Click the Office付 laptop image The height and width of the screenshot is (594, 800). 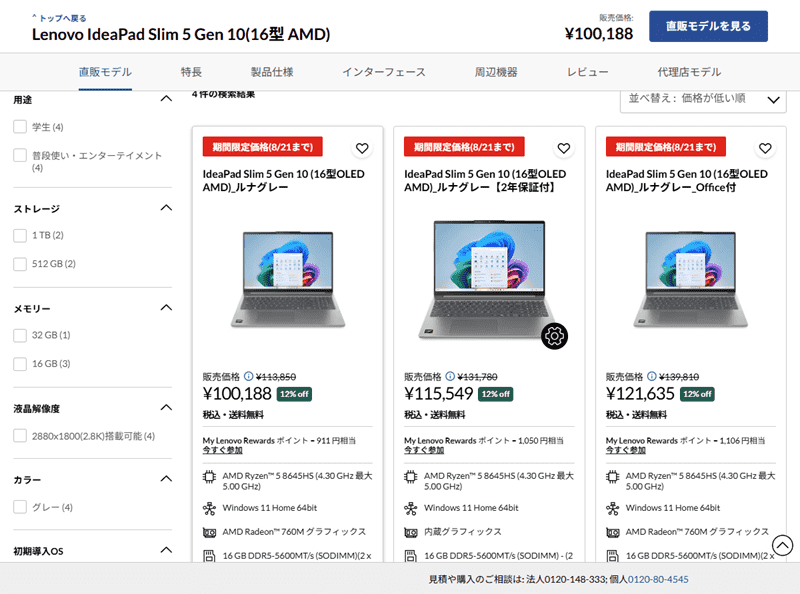[691, 279]
